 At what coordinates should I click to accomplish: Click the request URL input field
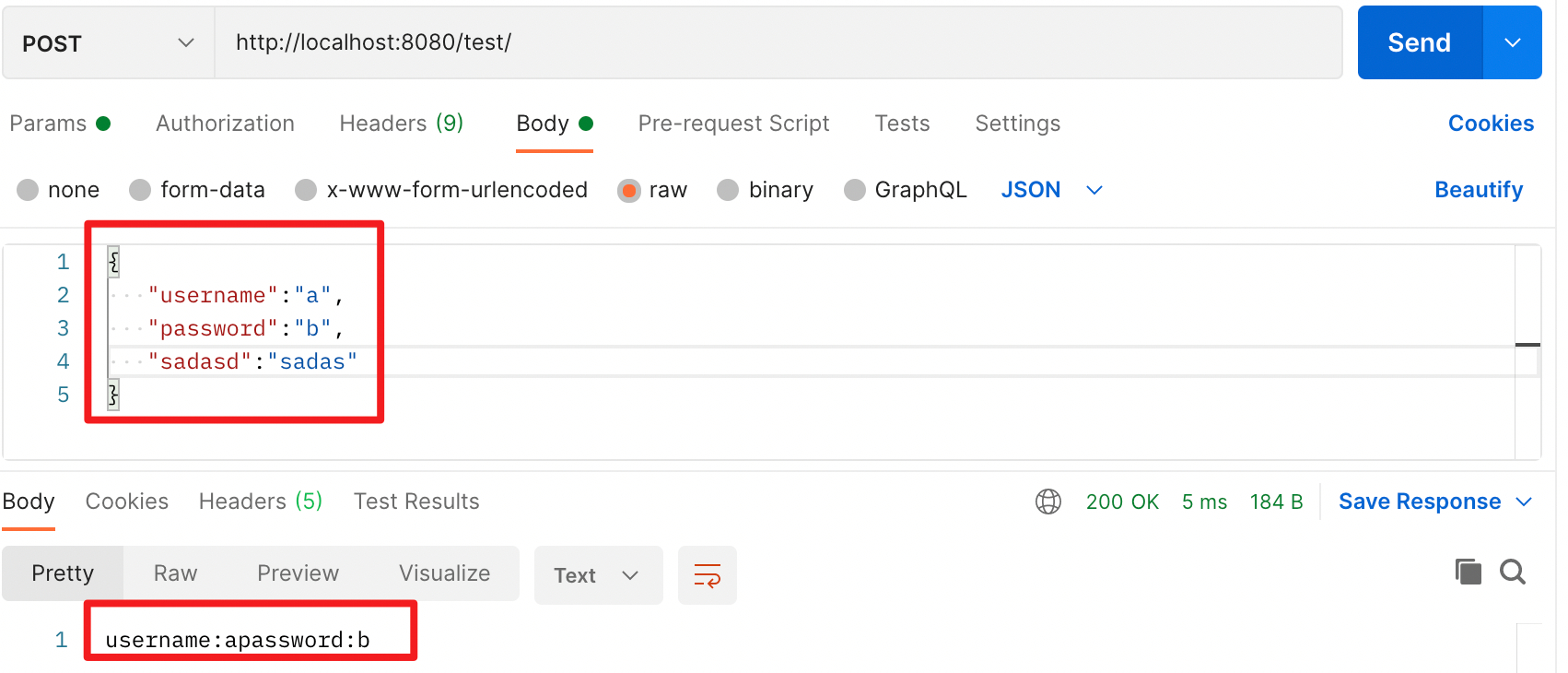point(778,43)
